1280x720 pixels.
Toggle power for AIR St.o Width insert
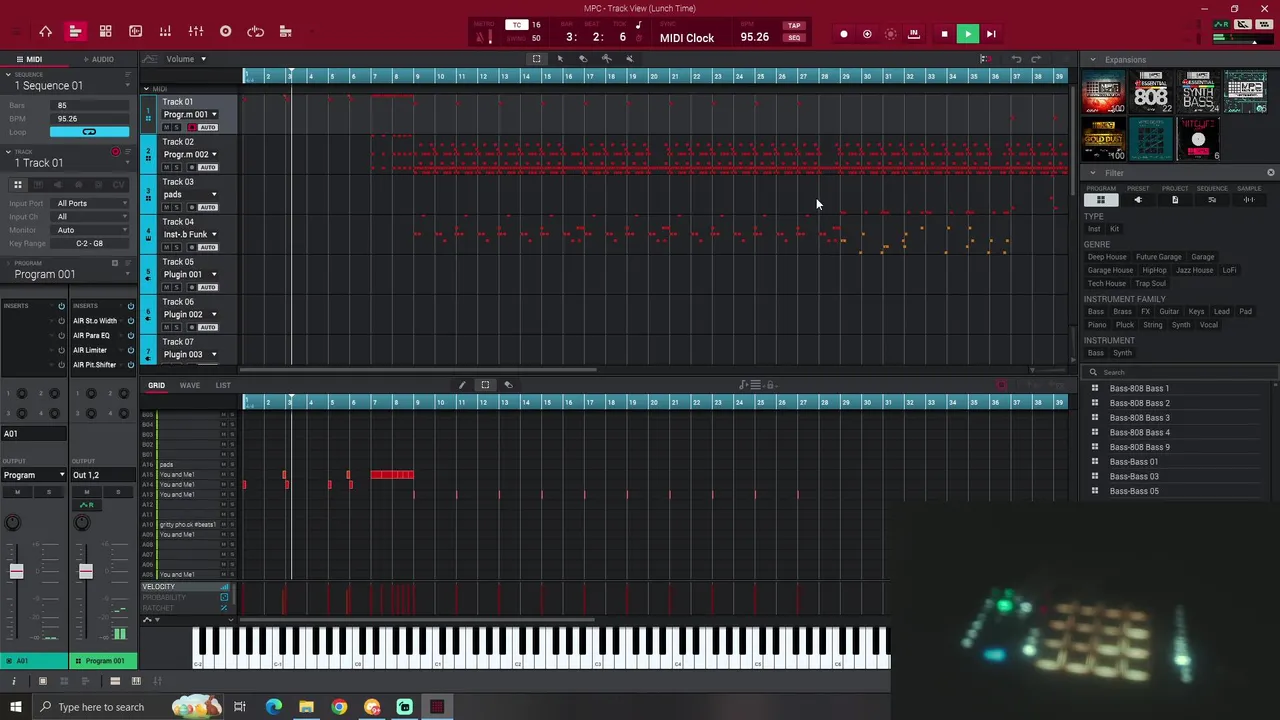point(130,321)
